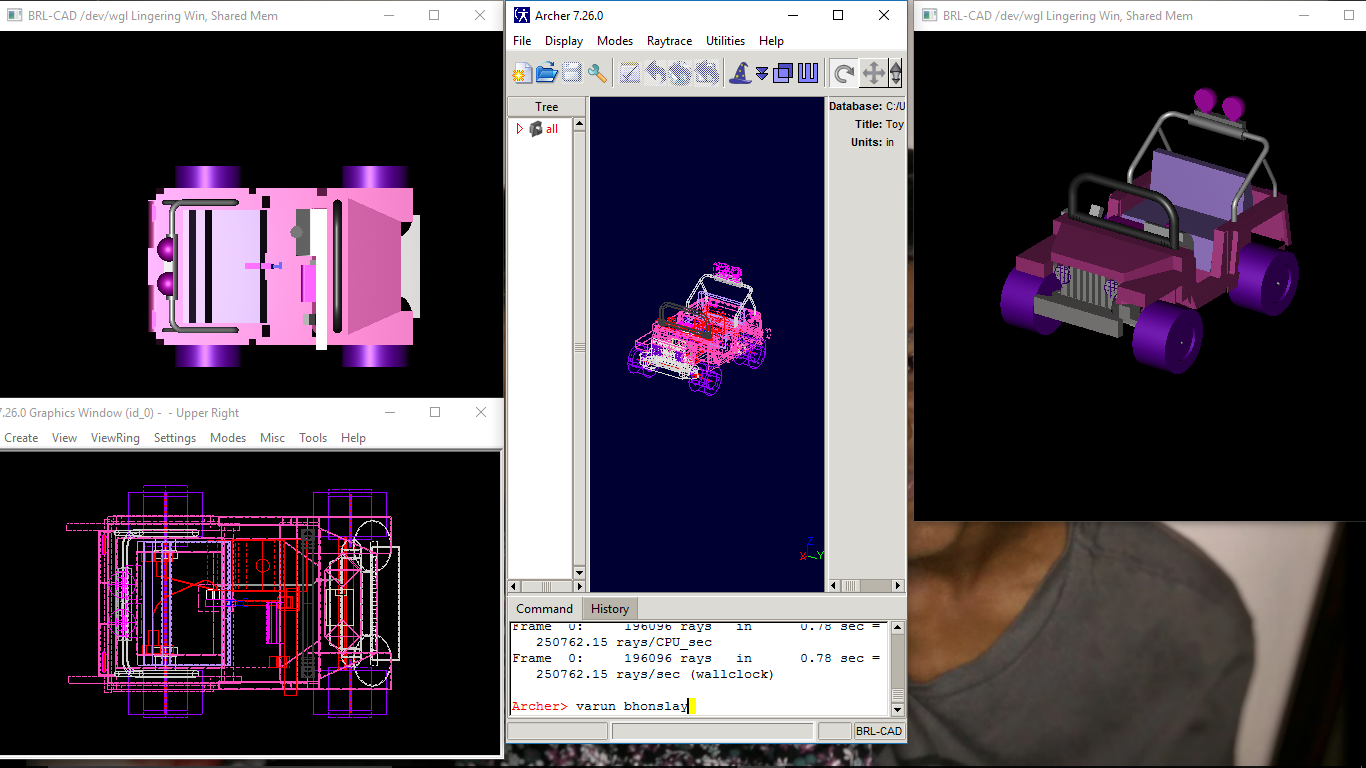Image resolution: width=1366 pixels, height=768 pixels.
Task: Click the Open folder icon in Archer toolbar
Action: click(x=546, y=73)
